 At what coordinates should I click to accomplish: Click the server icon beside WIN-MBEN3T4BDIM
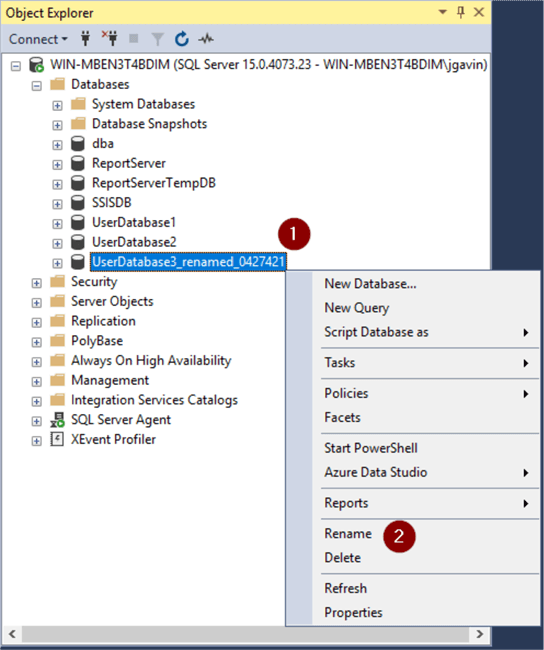point(36,65)
